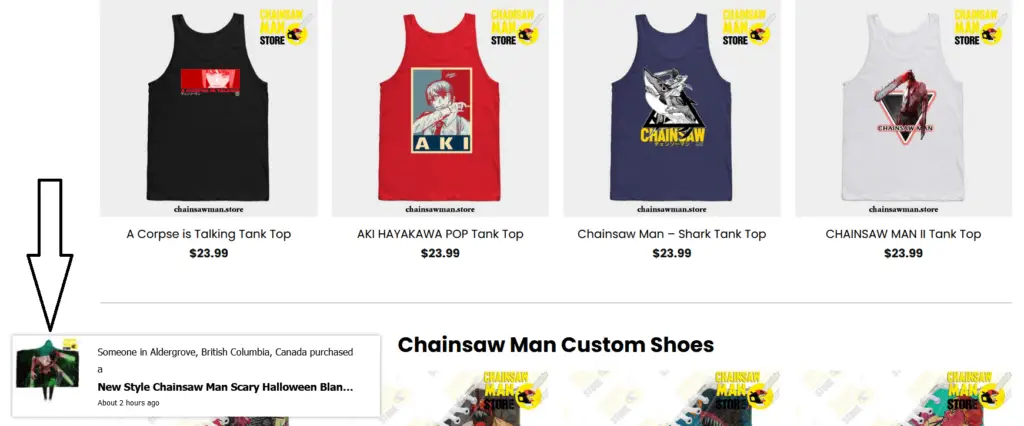The height and width of the screenshot is (426, 1024).
Task: Open the white CHAINSAW MAN II tank top image
Action: [x=903, y=108]
